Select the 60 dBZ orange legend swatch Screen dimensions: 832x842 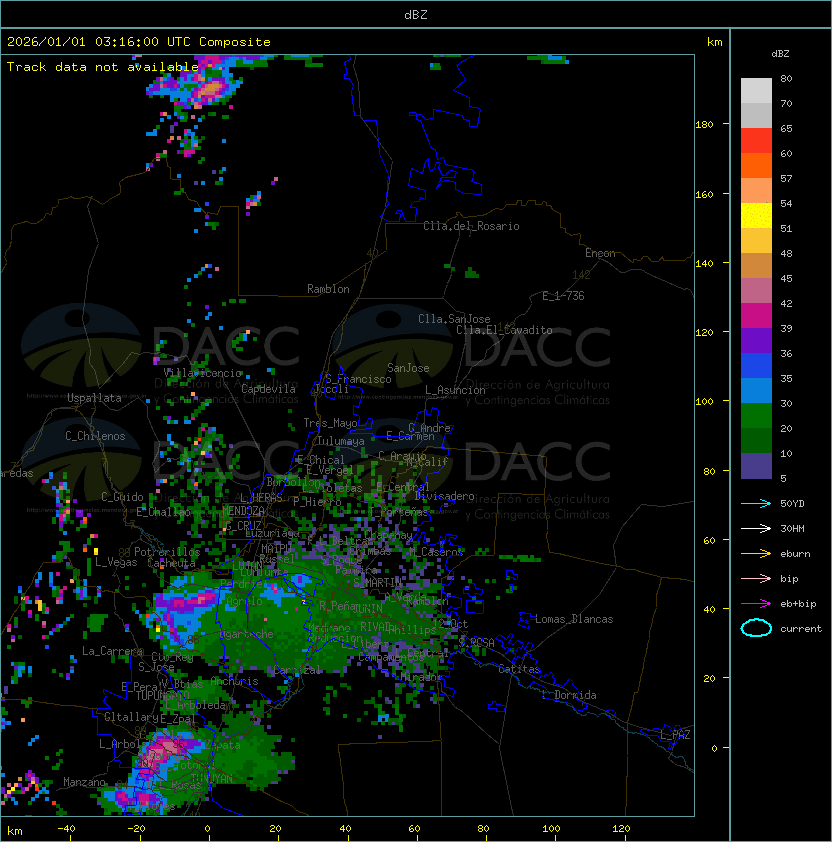(756, 165)
